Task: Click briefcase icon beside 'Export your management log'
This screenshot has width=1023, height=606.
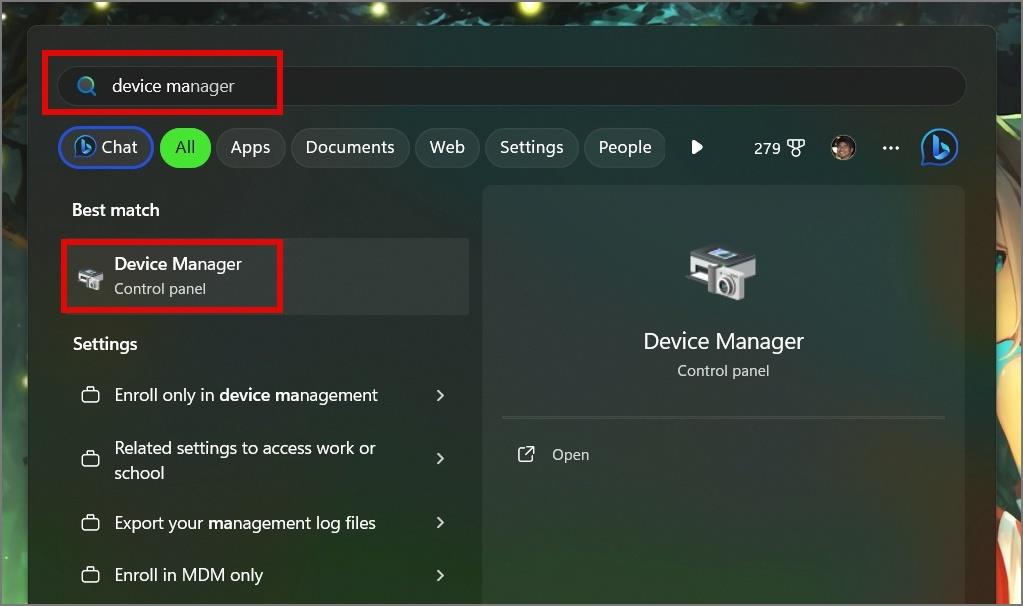Action: pos(91,523)
